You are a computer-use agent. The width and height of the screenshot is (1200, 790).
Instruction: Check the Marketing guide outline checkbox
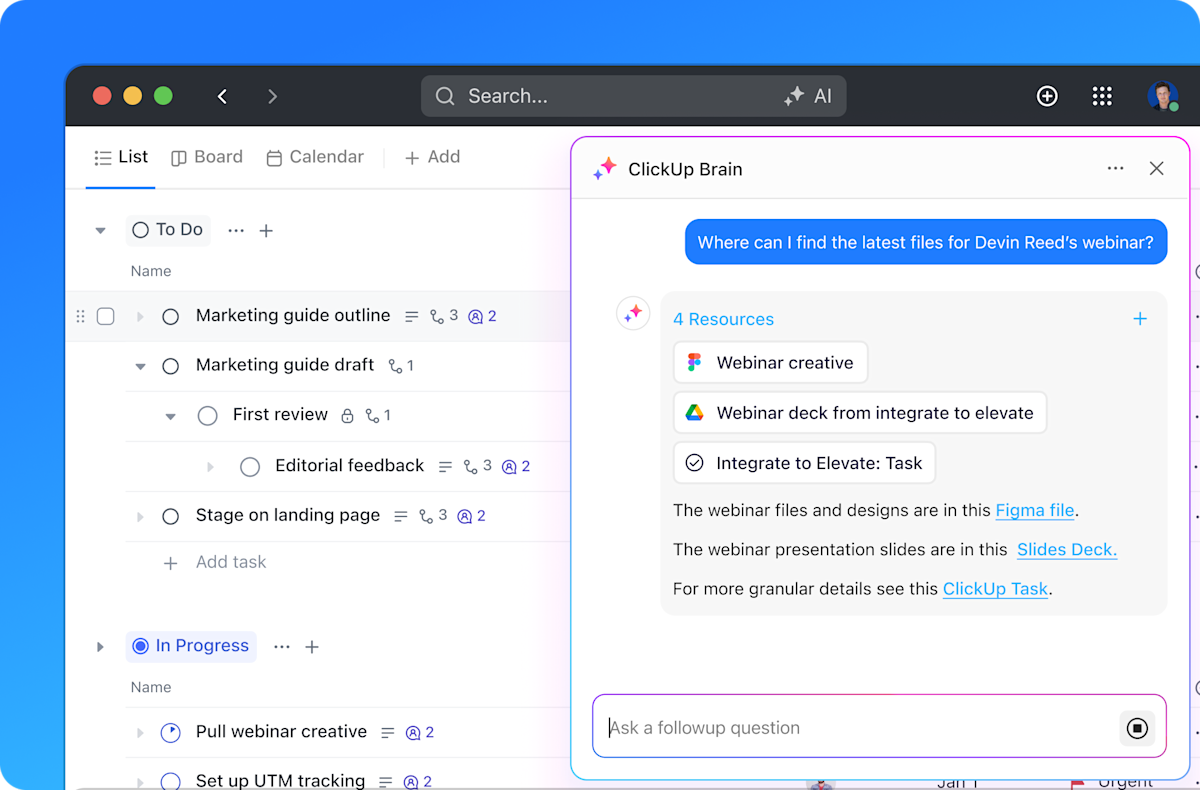click(x=105, y=316)
